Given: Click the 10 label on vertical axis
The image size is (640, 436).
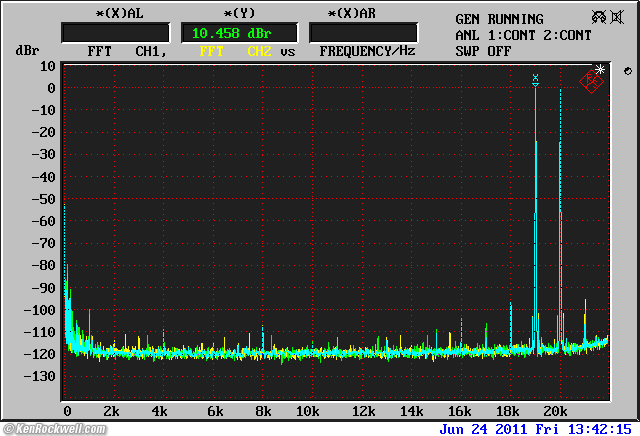Looking at the screenshot, I should pyautogui.click(x=48, y=66).
